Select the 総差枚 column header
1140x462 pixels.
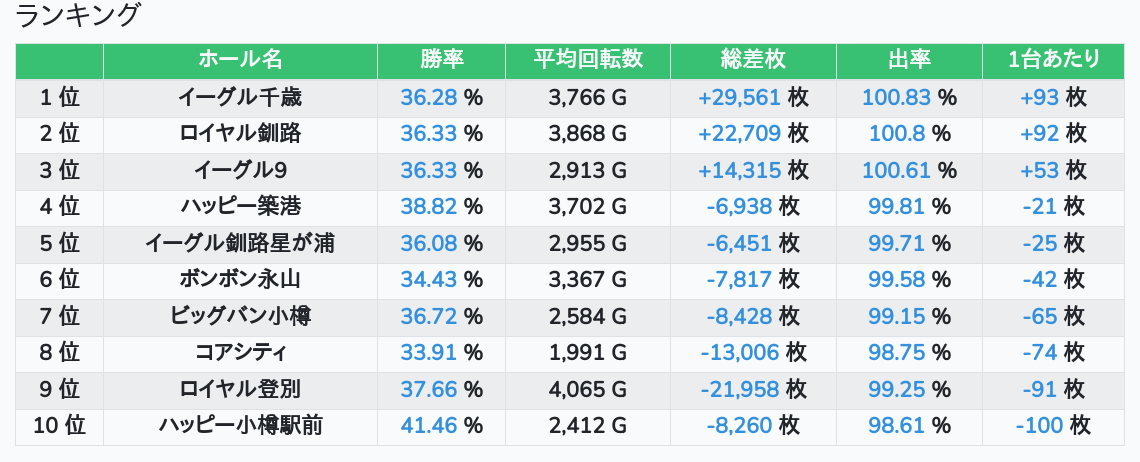pyautogui.click(x=753, y=60)
